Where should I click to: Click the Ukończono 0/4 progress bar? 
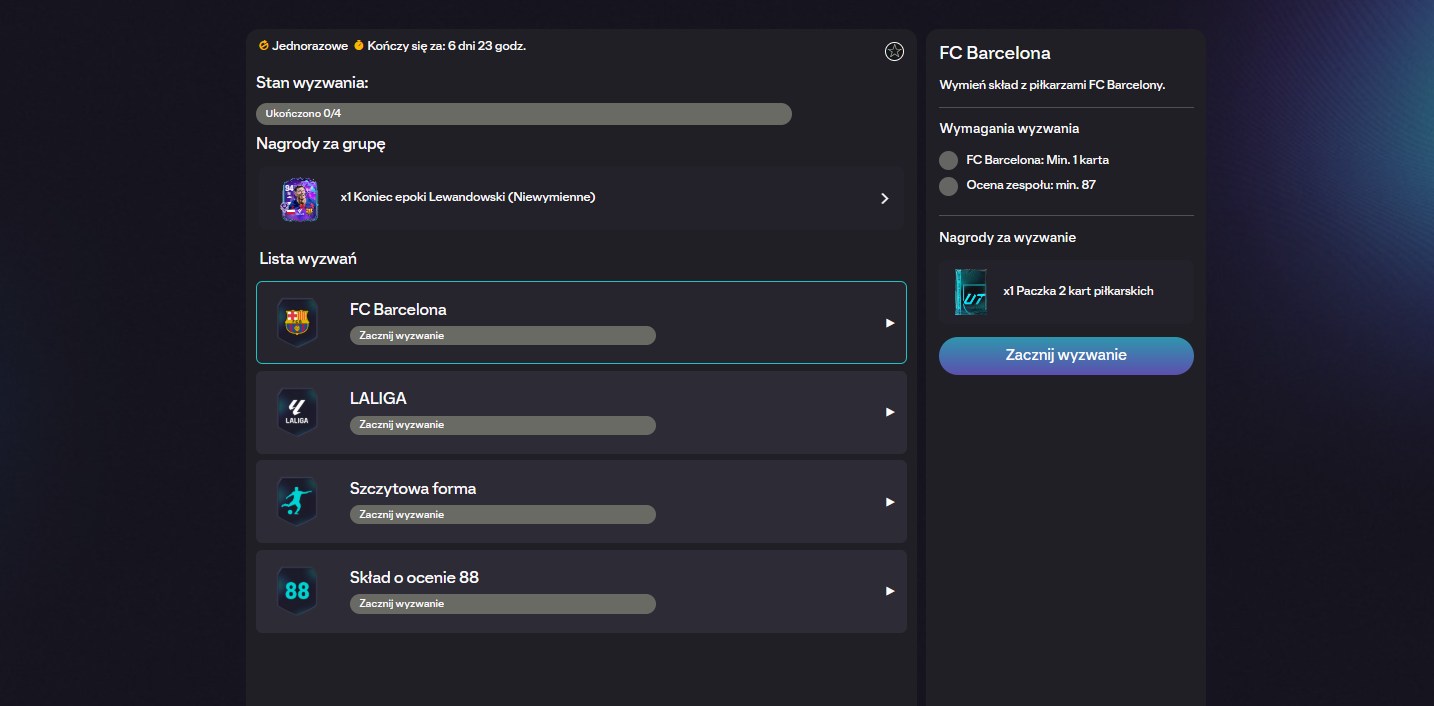coord(524,114)
